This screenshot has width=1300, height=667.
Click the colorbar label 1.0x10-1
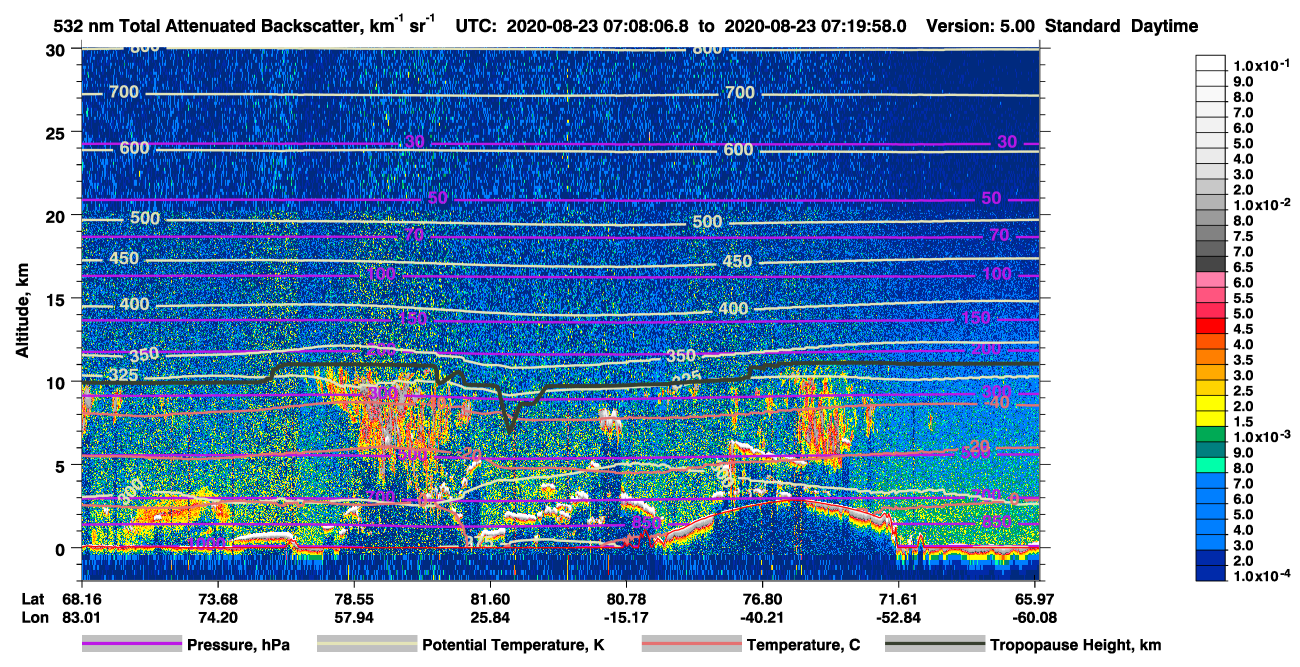click(x=1261, y=65)
